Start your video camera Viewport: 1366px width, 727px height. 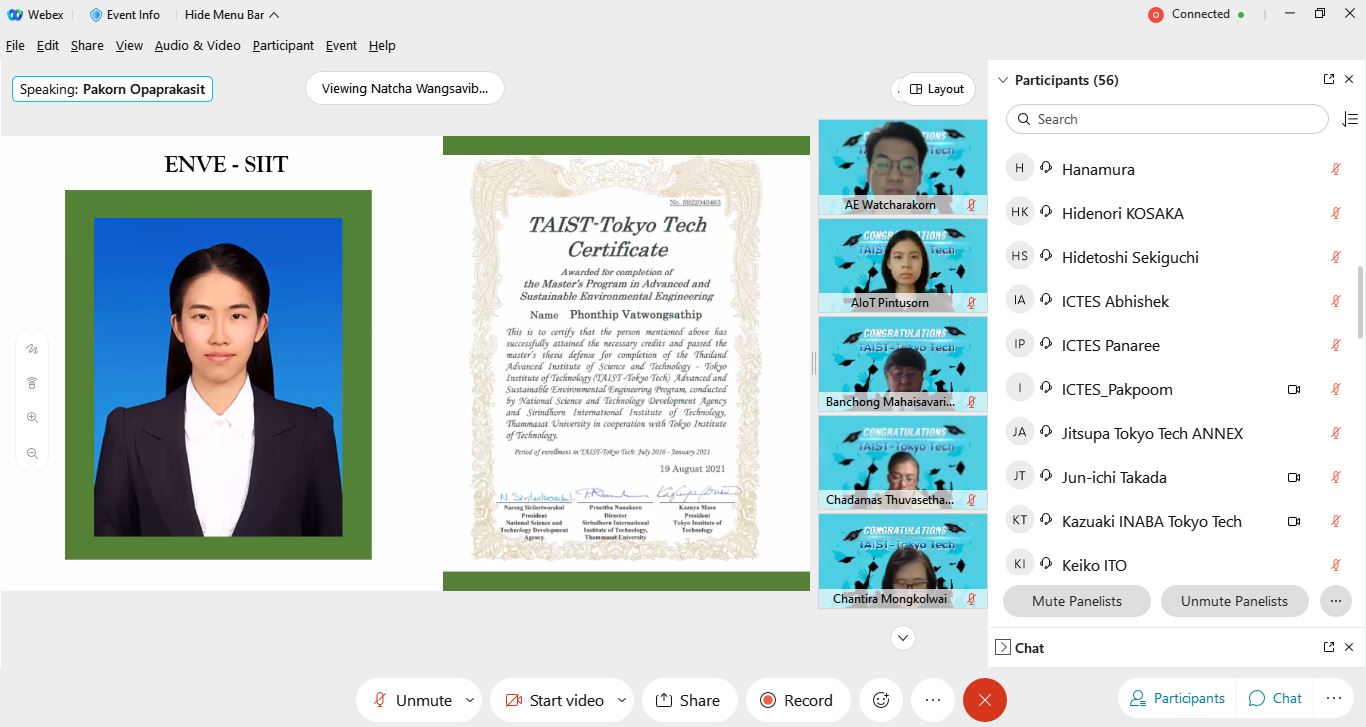(x=554, y=700)
